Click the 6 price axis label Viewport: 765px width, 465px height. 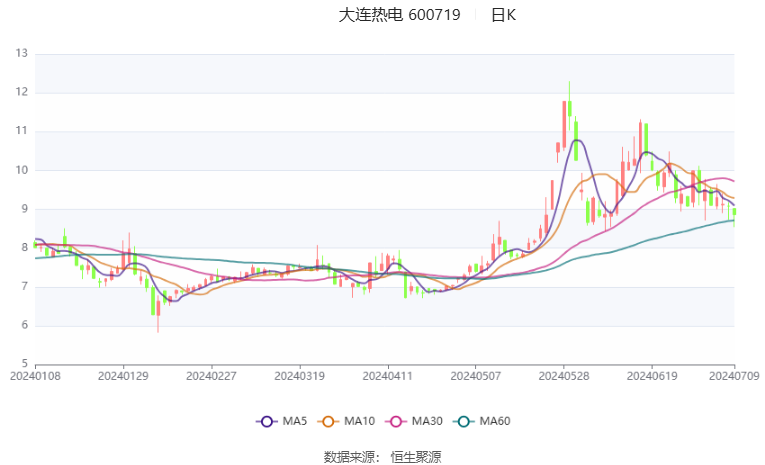point(24,325)
